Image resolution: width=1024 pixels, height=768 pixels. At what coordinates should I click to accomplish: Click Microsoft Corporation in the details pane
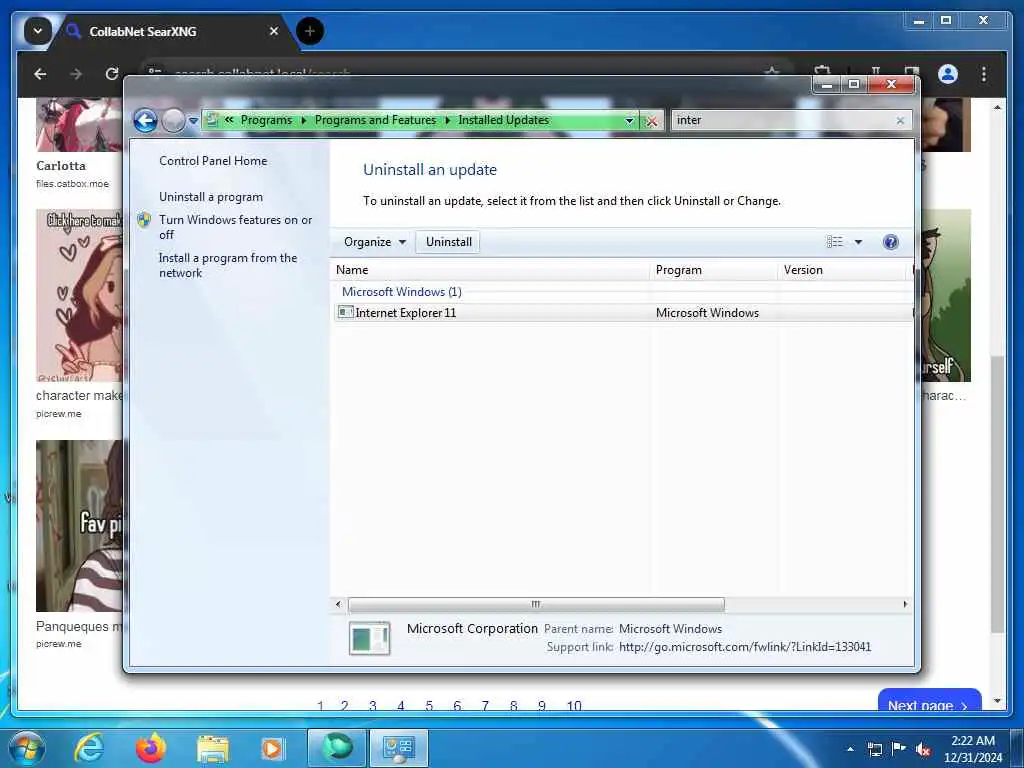point(472,628)
